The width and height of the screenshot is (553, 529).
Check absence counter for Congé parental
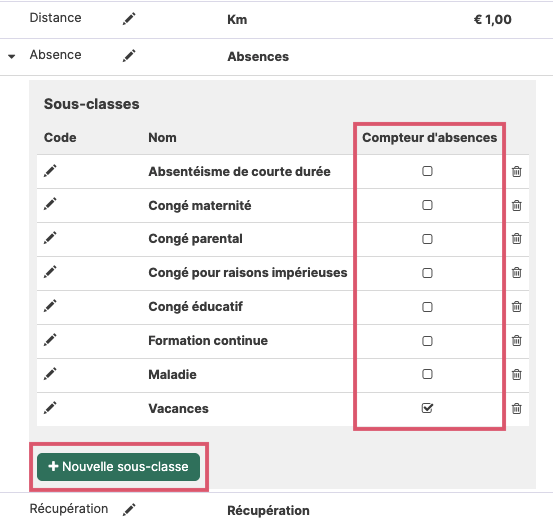[x=427, y=239]
